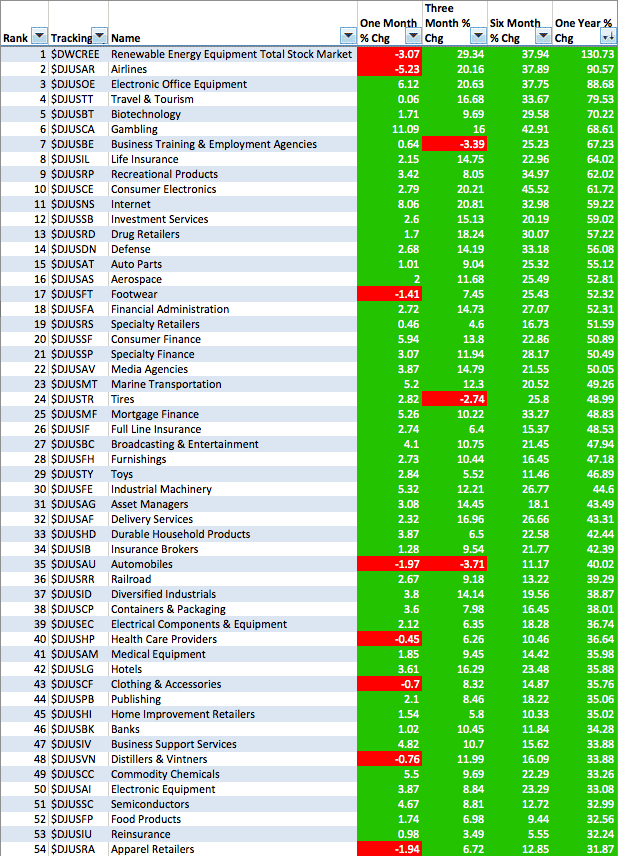Viewport: 618px width, 856px height.
Task: Select the Mortgage Finance cell
Action: coord(233,414)
